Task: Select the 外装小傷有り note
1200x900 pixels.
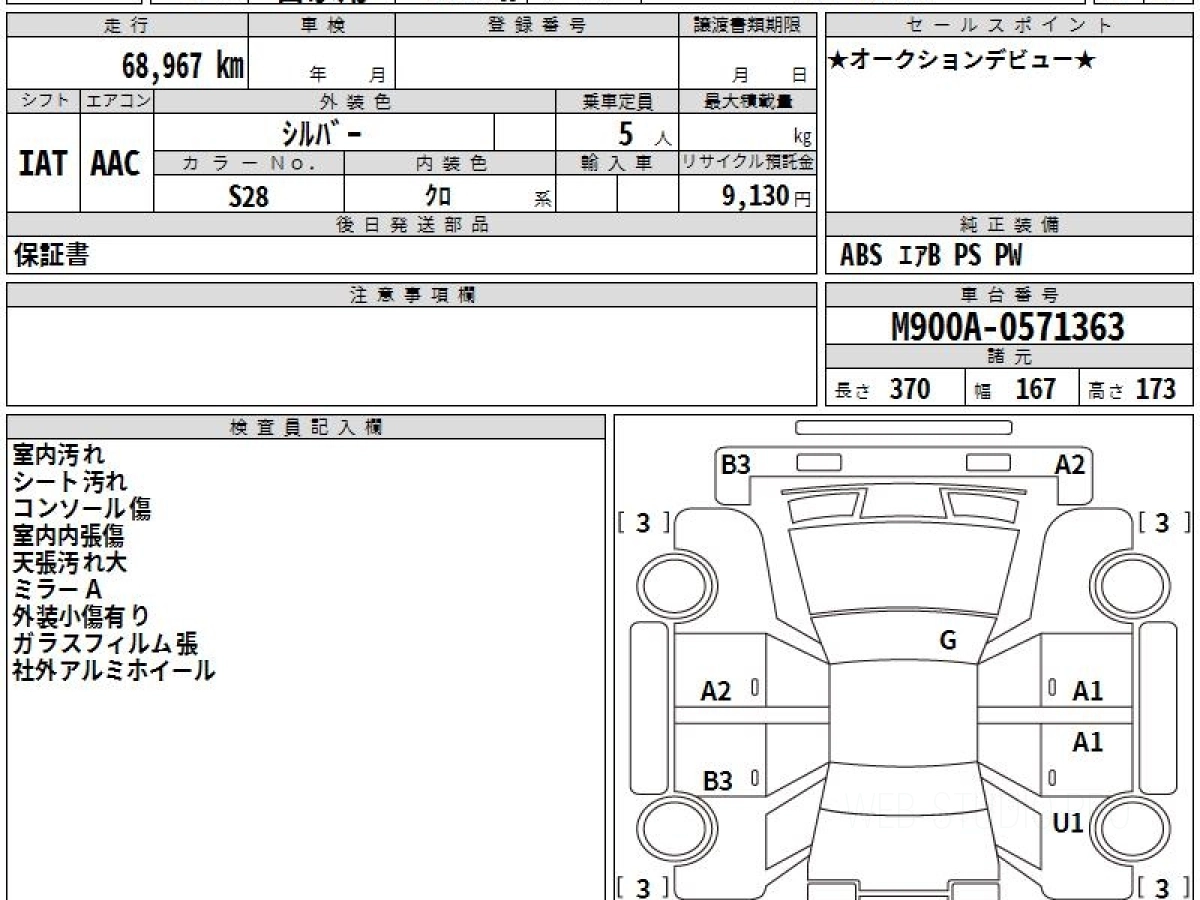Action: (81, 617)
